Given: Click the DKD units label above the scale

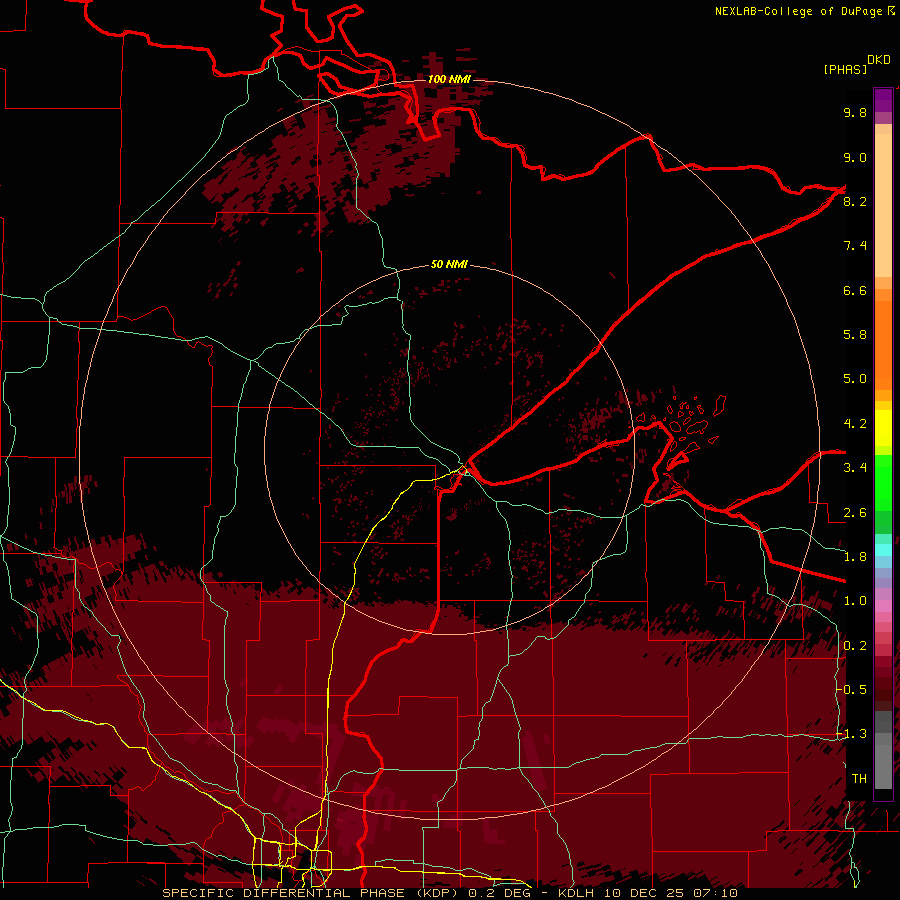Looking at the screenshot, I should click(x=879, y=60).
